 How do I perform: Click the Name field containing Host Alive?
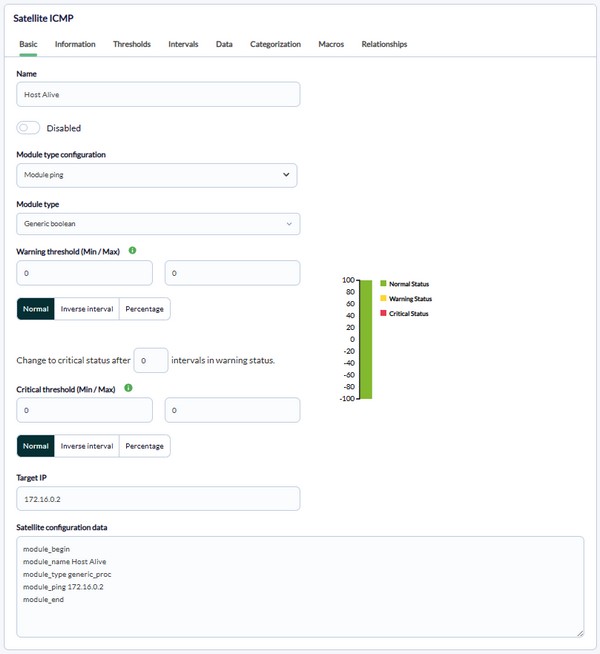point(158,94)
